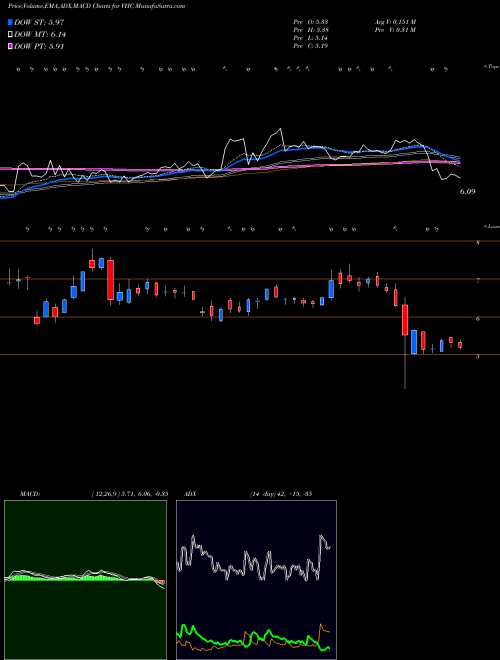Click the price axis label 6
The width and height of the screenshot is (500, 660).
478,319
